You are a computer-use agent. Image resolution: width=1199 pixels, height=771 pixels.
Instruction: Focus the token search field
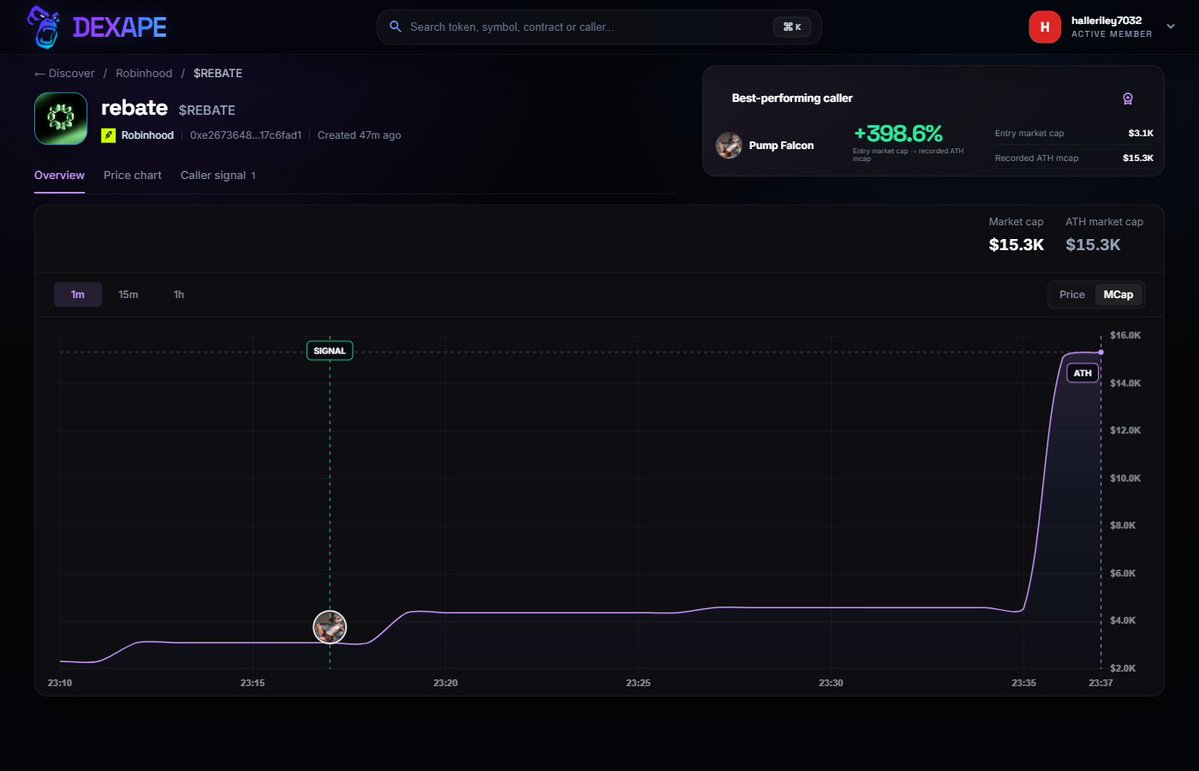coord(599,27)
